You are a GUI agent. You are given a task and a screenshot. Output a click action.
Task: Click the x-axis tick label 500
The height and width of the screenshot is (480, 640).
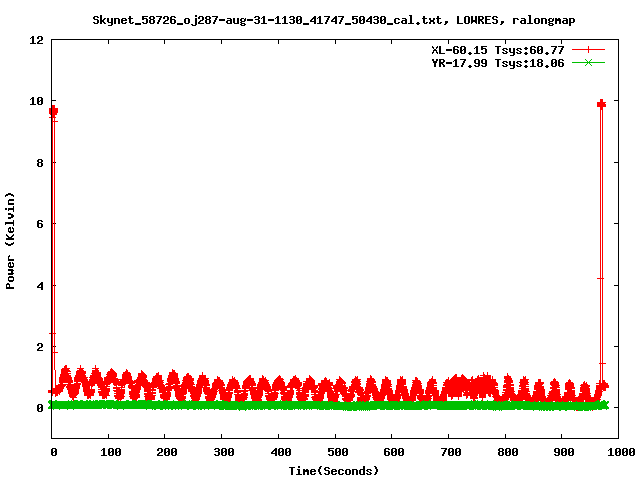338,452
